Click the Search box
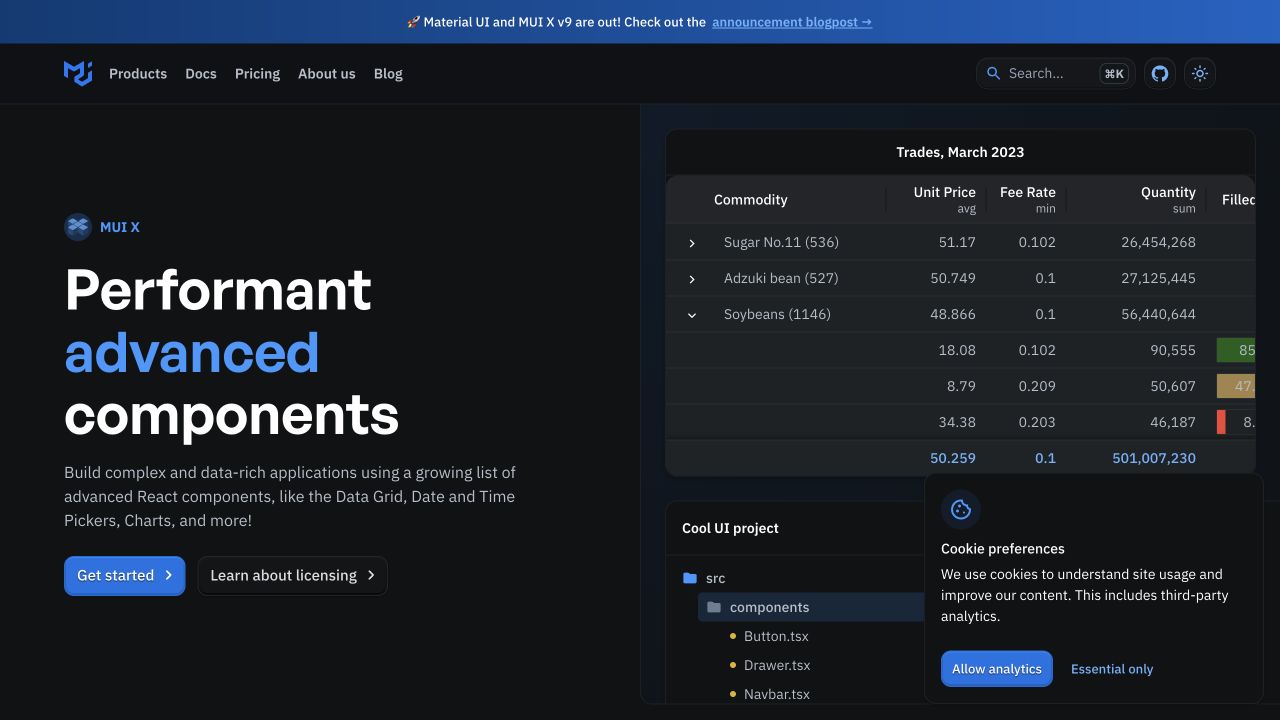Viewport: 1280px width, 720px height. (x=1055, y=73)
